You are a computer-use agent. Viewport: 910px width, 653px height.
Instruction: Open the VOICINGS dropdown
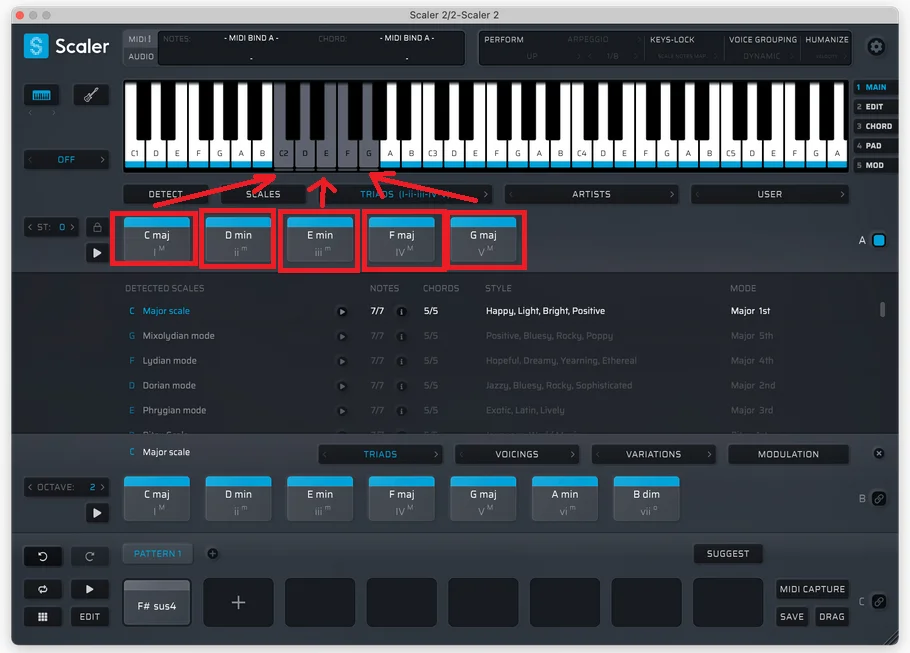[517, 454]
